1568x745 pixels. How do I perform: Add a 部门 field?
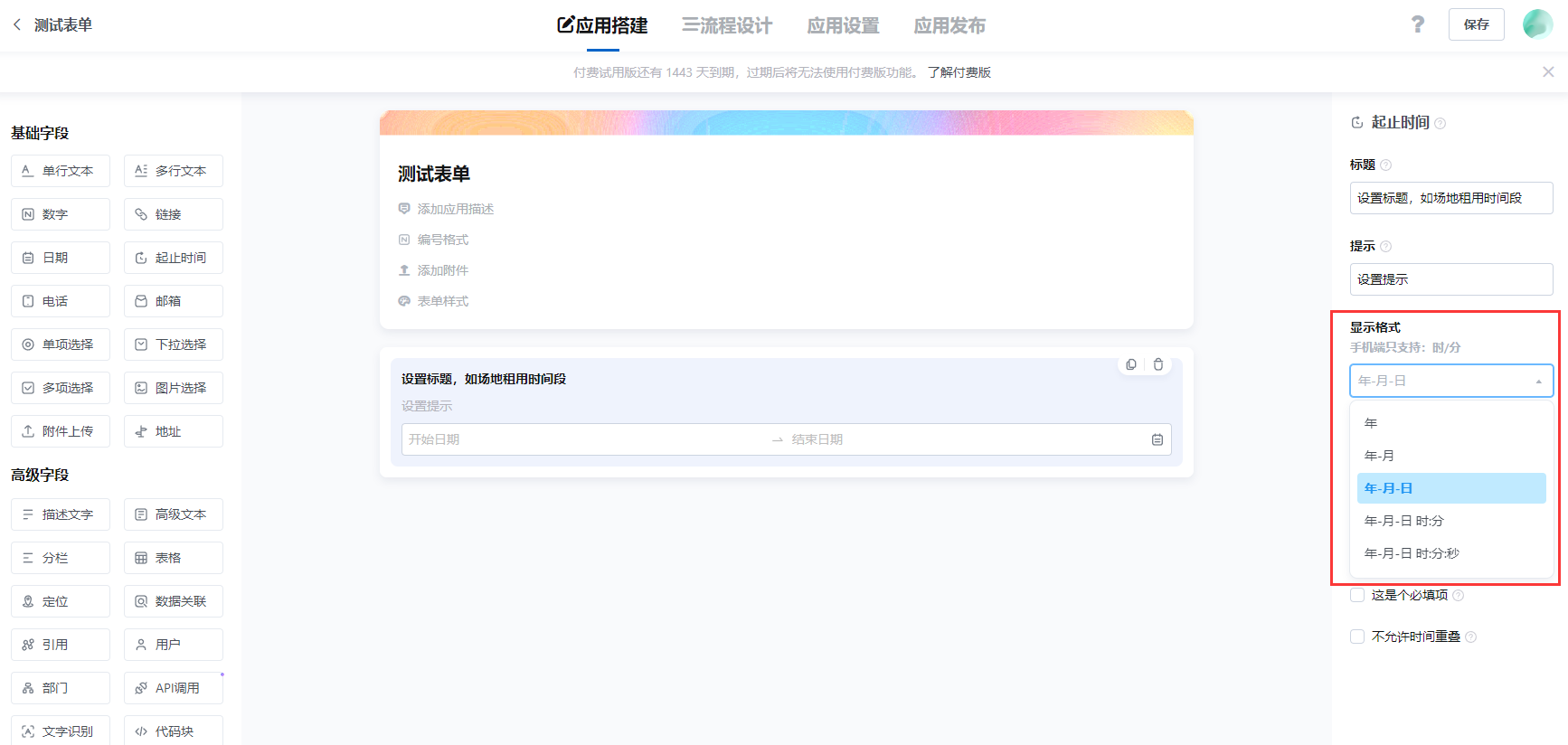pyautogui.click(x=61, y=688)
